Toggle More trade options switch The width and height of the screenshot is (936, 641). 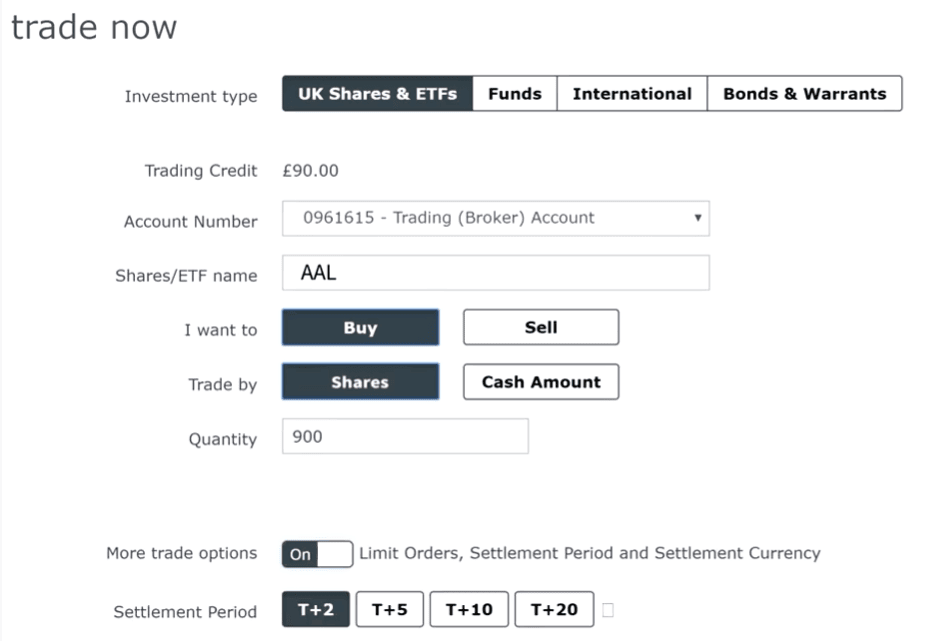(x=318, y=554)
